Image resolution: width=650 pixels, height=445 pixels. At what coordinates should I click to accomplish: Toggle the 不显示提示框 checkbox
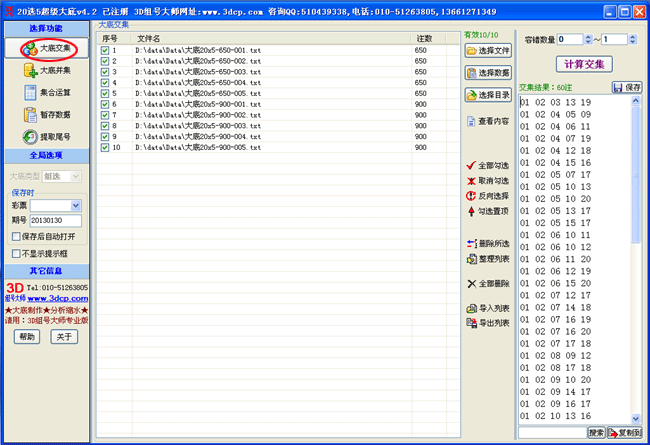click(x=16, y=254)
